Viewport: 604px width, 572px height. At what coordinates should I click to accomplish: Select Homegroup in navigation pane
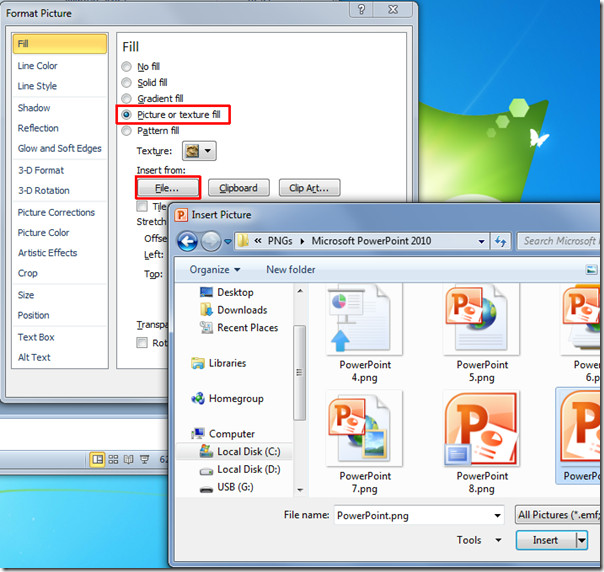tap(228, 398)
